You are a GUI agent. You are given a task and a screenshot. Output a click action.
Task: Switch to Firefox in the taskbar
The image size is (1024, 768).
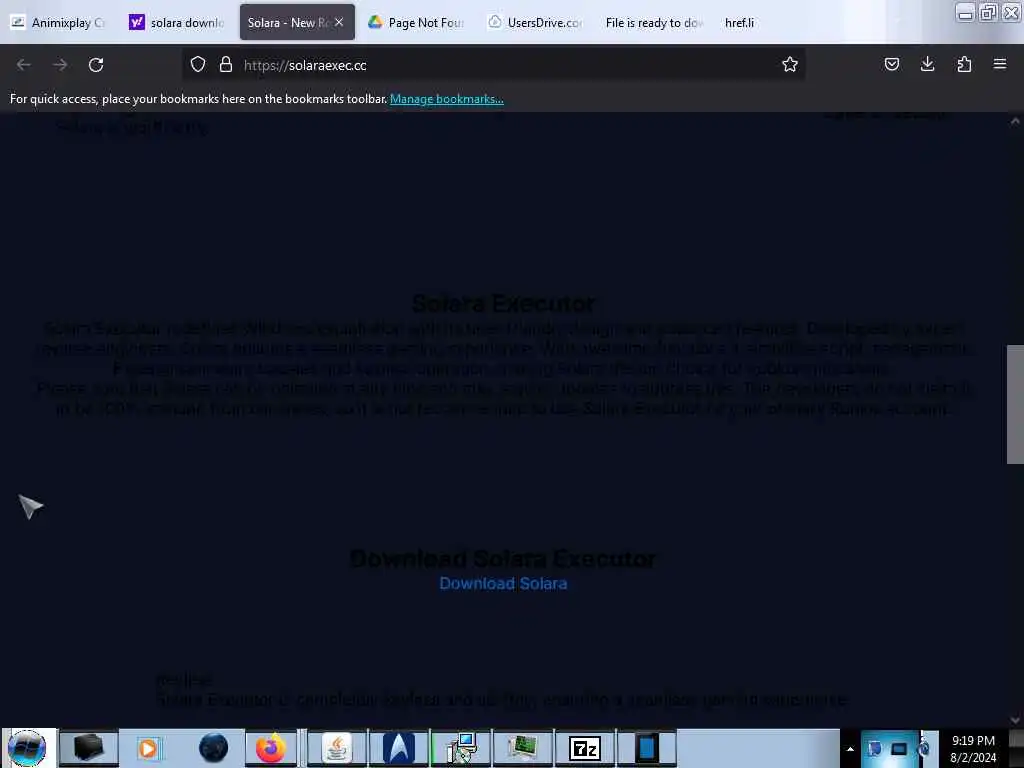(x=270, y=748)
